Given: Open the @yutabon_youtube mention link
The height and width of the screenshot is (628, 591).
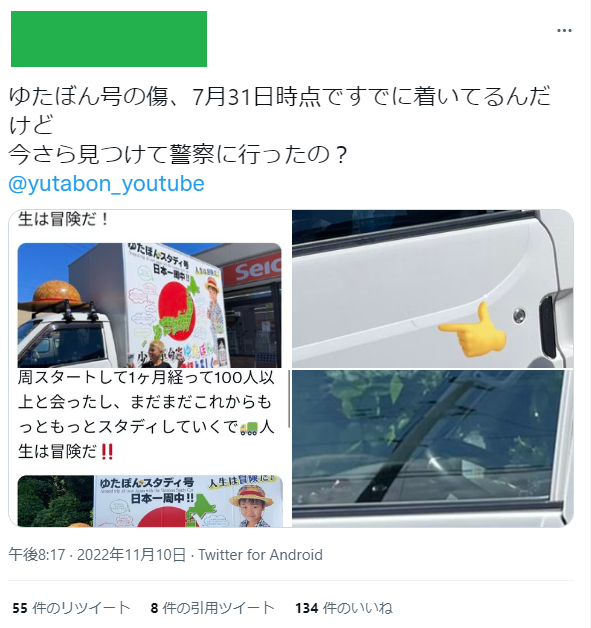Looking at the screenshot, I should 106,183.
